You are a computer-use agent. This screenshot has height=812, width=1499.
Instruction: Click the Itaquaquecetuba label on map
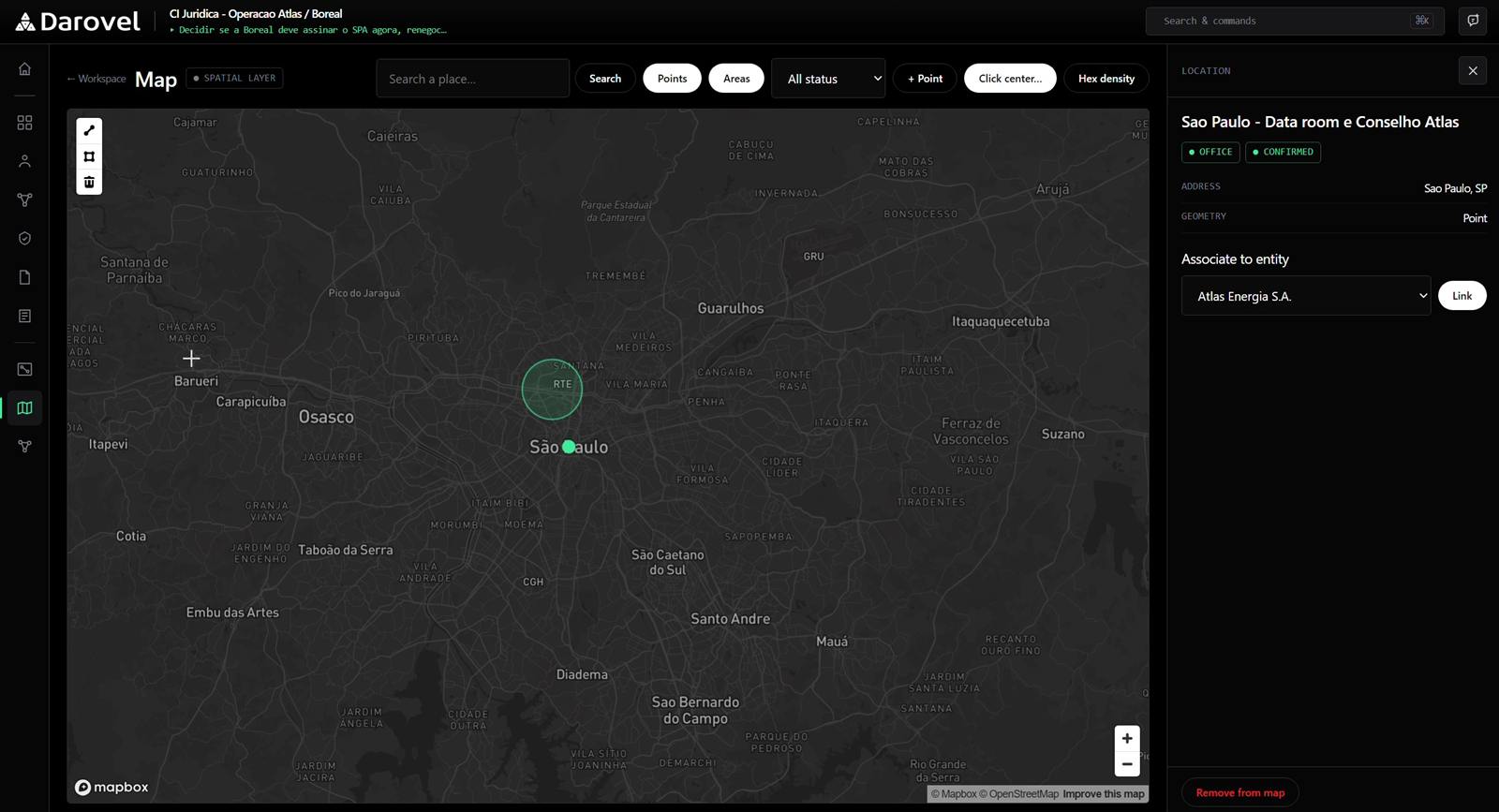coord(1001,321)
